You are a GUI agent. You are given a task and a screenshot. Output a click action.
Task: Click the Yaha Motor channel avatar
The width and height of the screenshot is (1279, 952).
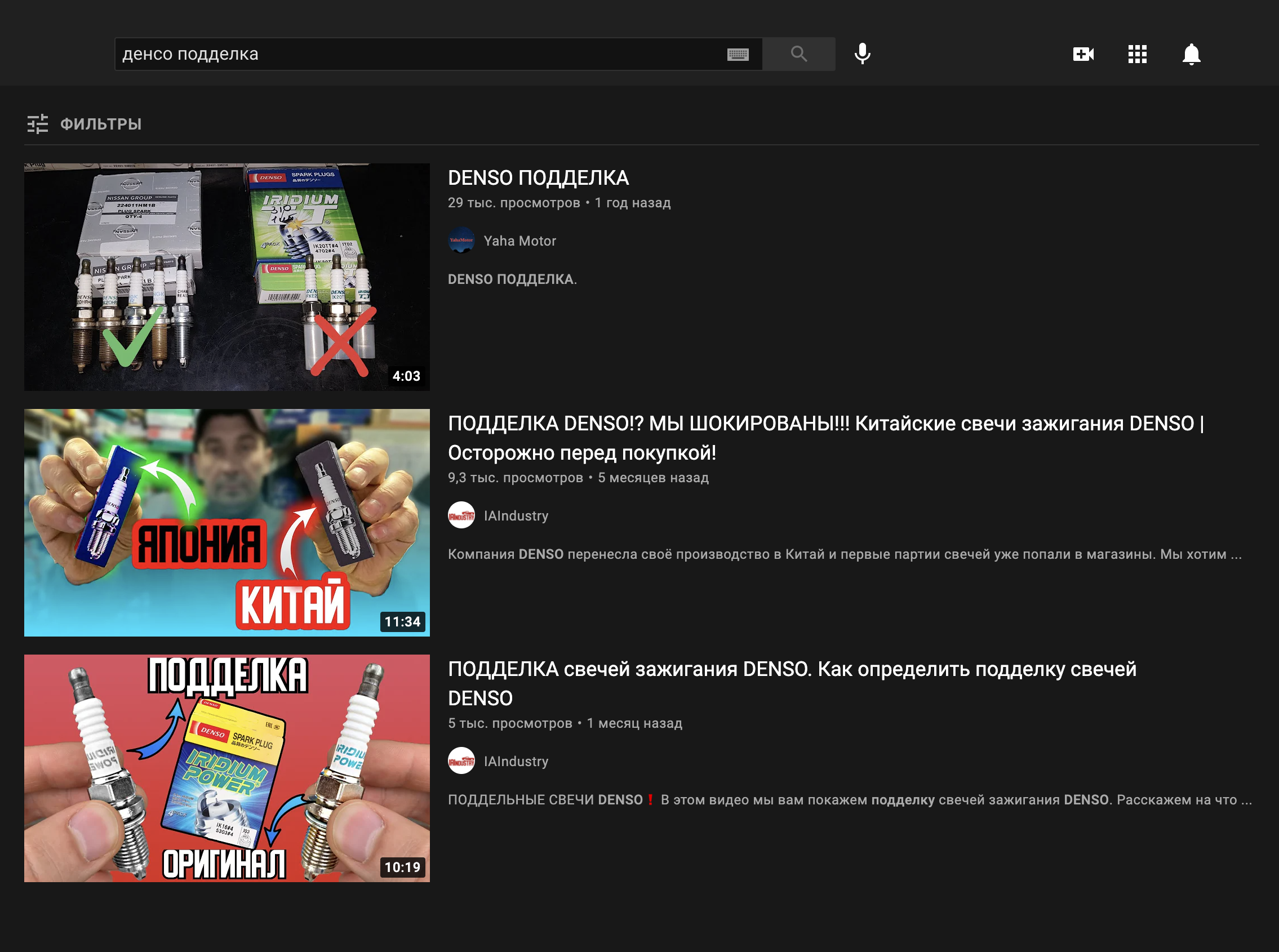click(461, 241)
